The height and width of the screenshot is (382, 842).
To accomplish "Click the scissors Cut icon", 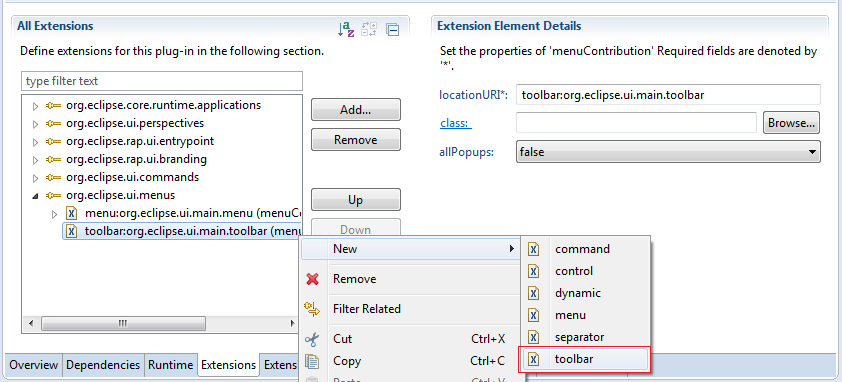I will [x=312, y=339].
